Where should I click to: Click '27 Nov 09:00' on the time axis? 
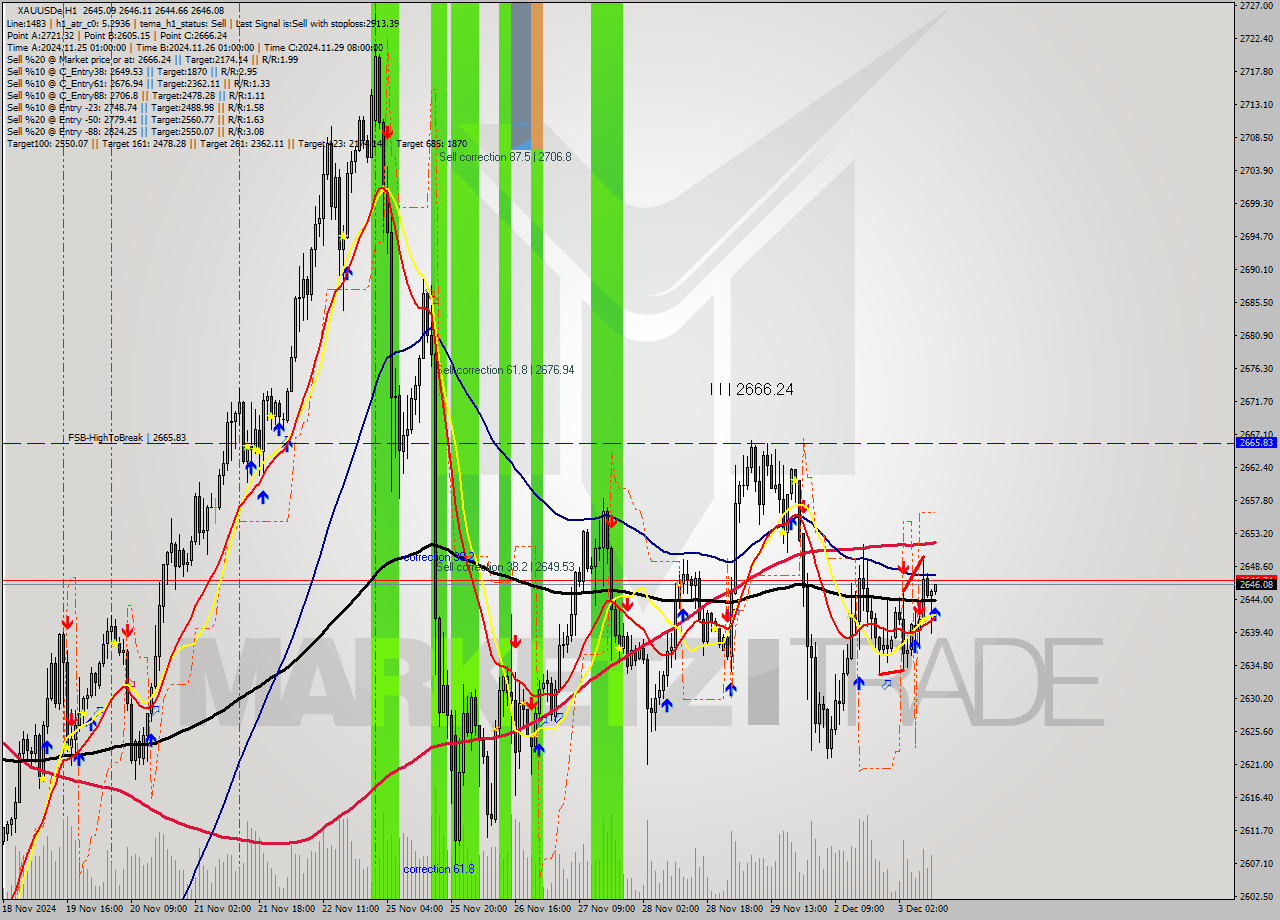[606, 909]
